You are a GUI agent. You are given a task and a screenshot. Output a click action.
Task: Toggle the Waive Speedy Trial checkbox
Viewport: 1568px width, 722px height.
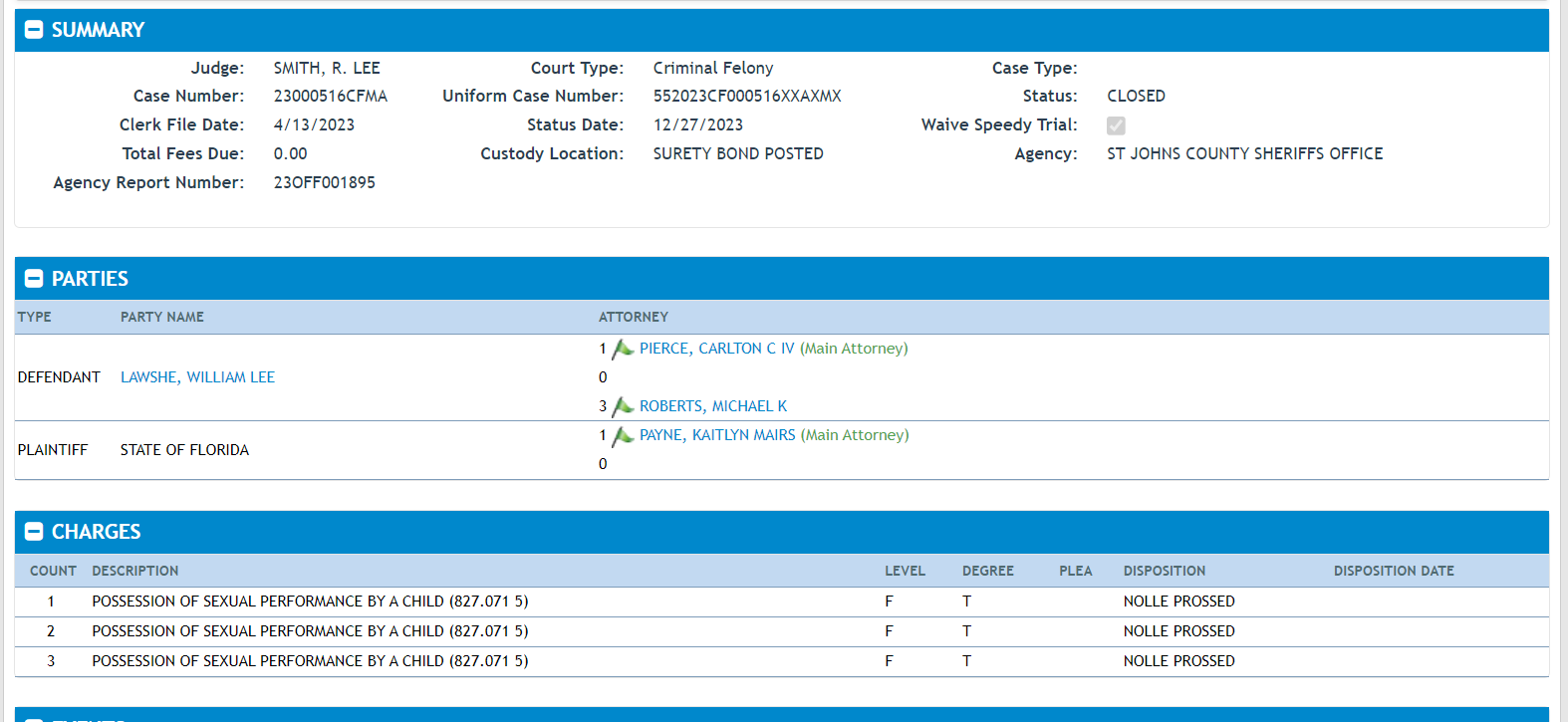coord(1116,125)
